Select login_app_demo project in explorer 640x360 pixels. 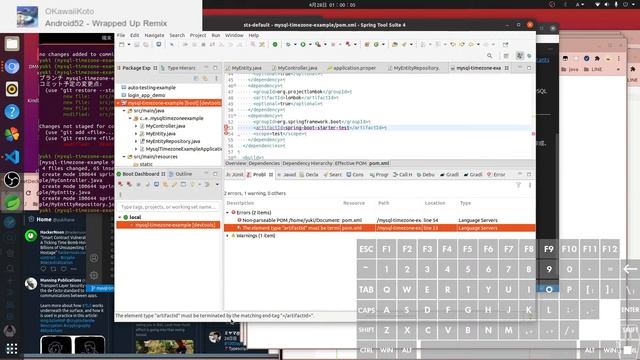pyautogui.click(x=146, y=95)
